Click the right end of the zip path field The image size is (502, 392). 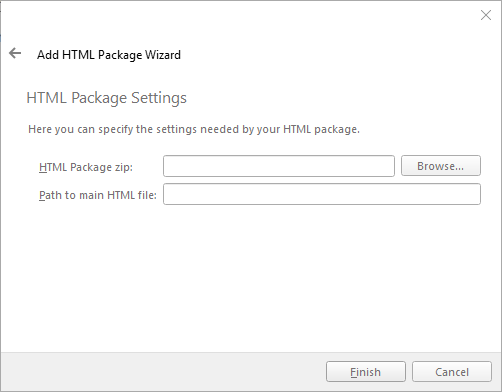387,166
